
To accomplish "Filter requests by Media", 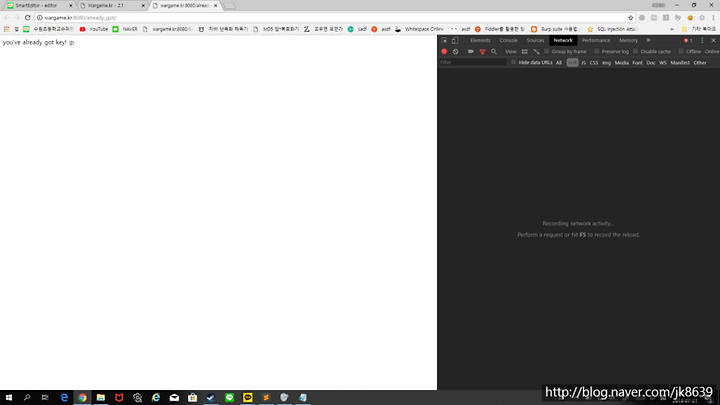I will point(621,62).
